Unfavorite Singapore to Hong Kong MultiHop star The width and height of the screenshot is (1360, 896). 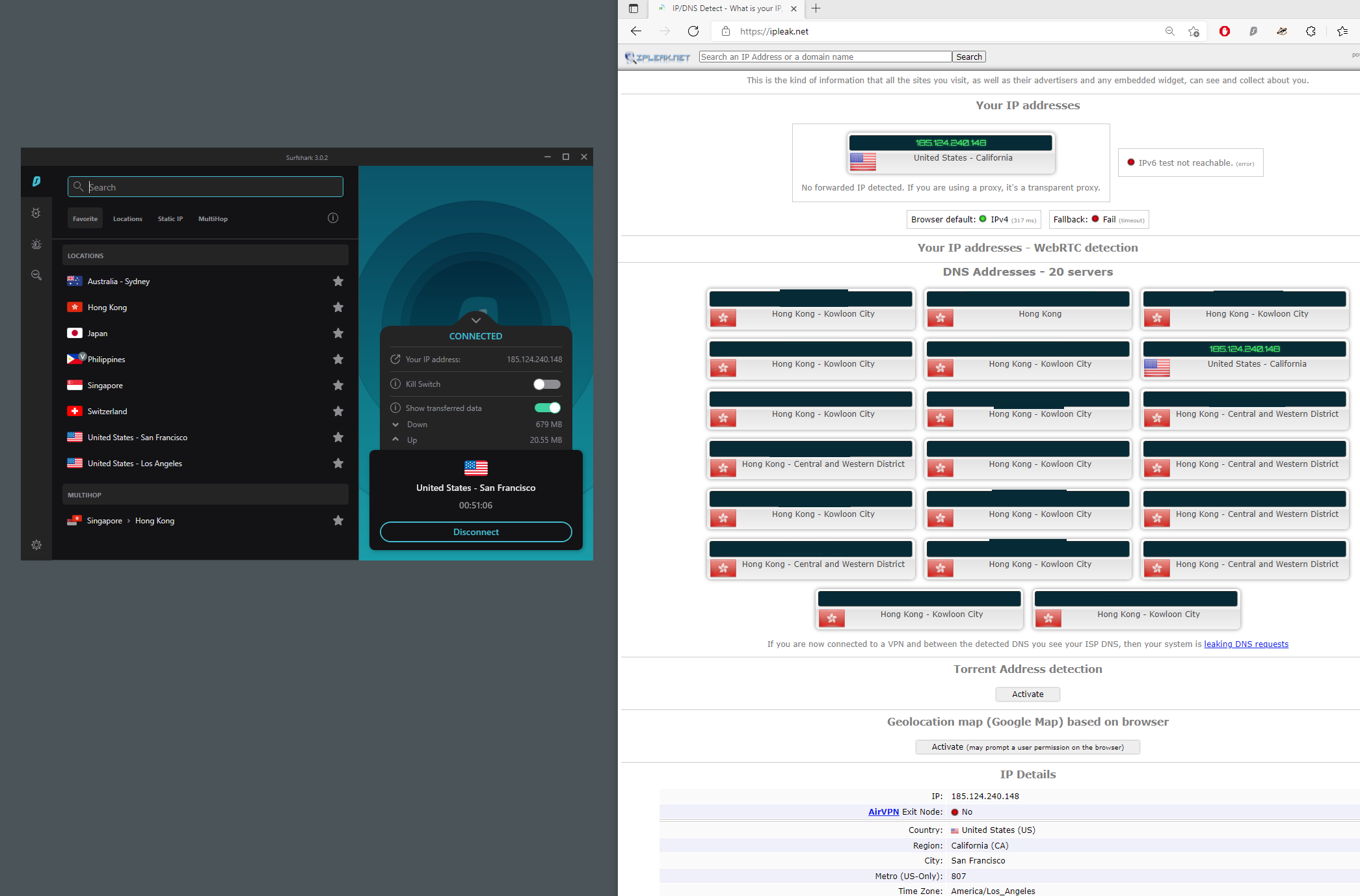point(338,520)
